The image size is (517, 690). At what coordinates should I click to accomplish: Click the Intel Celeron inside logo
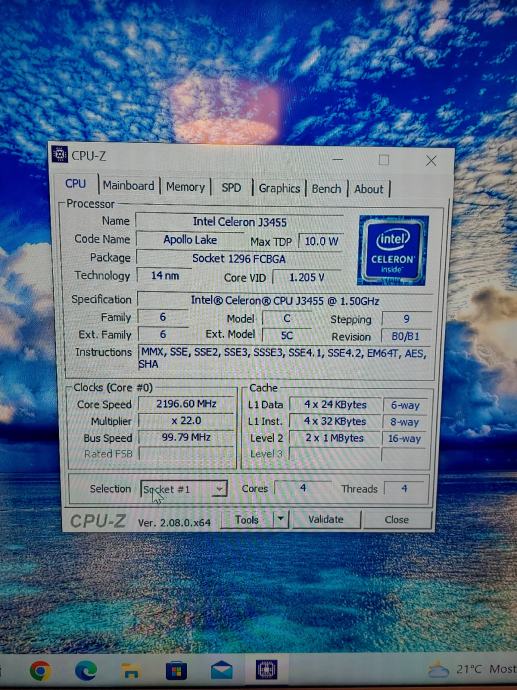point(393,250)
